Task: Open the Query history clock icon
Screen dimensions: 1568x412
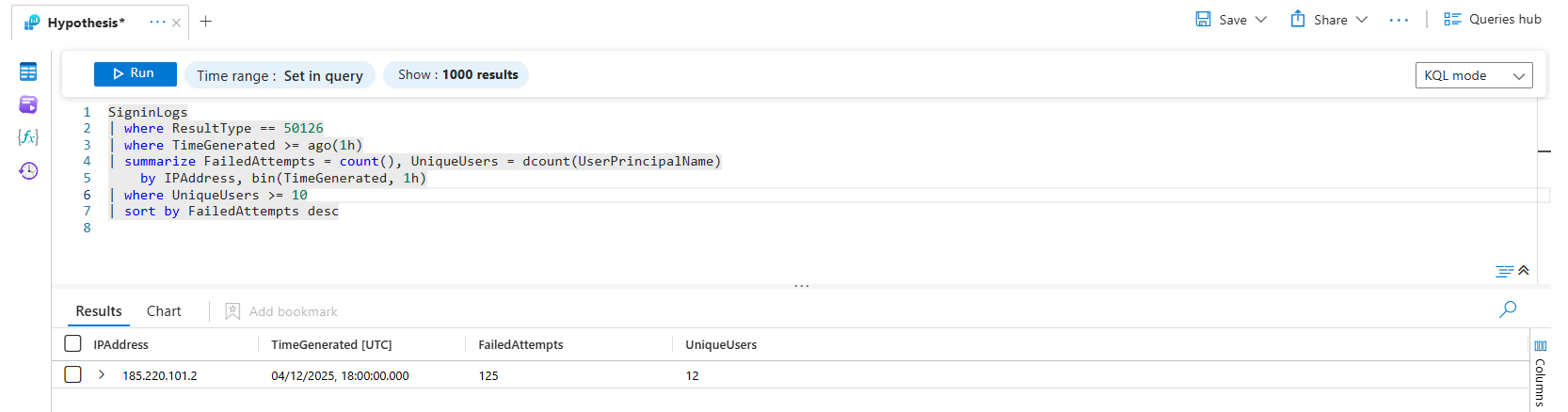Action: click(x=28, y=170)
